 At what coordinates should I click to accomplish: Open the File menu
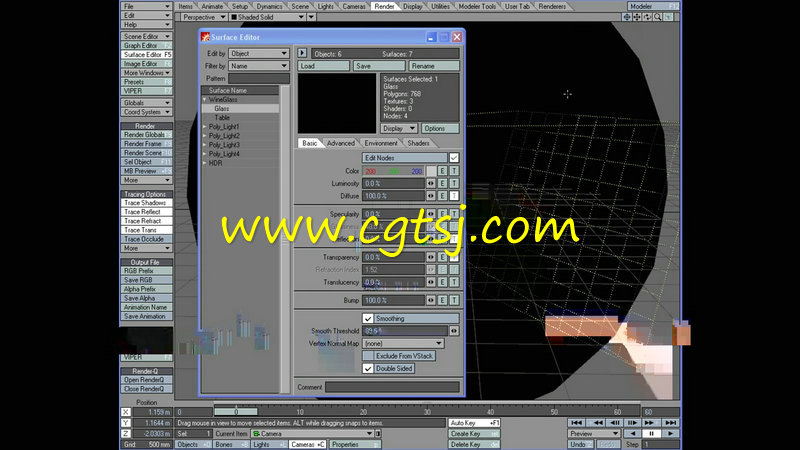click(x=146, y=7)
